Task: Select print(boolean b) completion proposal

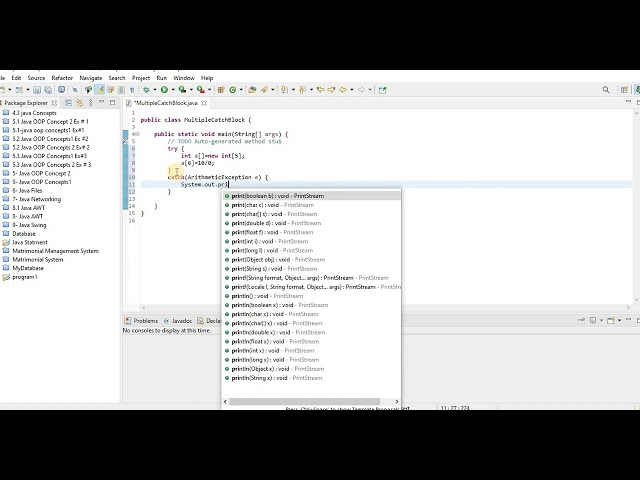Action: pos(311,196)
